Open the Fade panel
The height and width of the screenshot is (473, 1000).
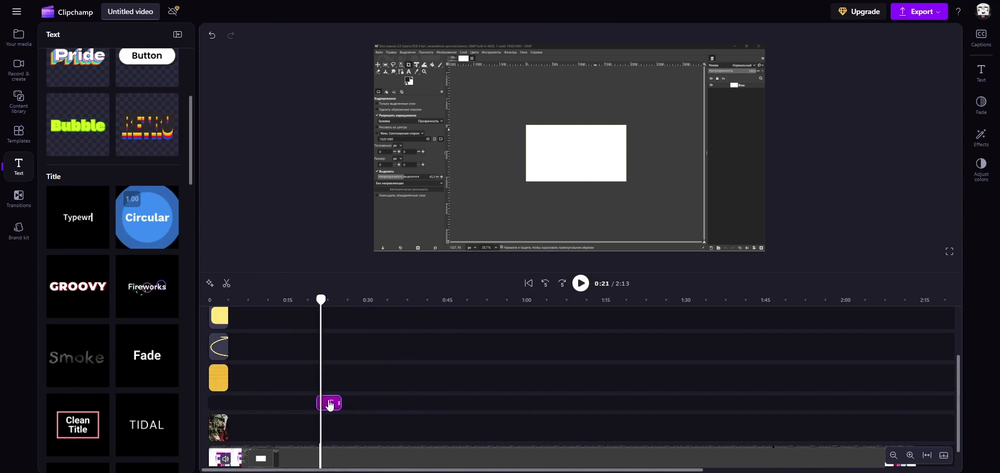click(981, 105)
